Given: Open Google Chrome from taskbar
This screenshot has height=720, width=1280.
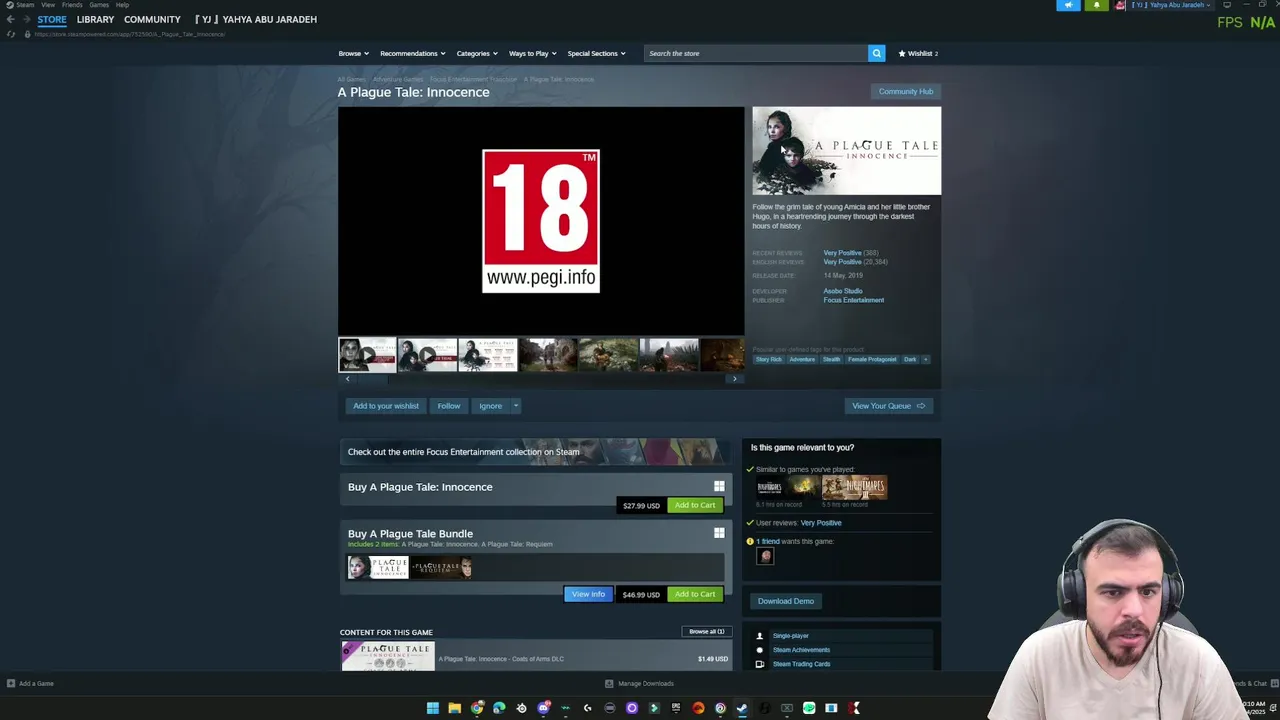Looking at the screenshot, I should click(477, 708).
